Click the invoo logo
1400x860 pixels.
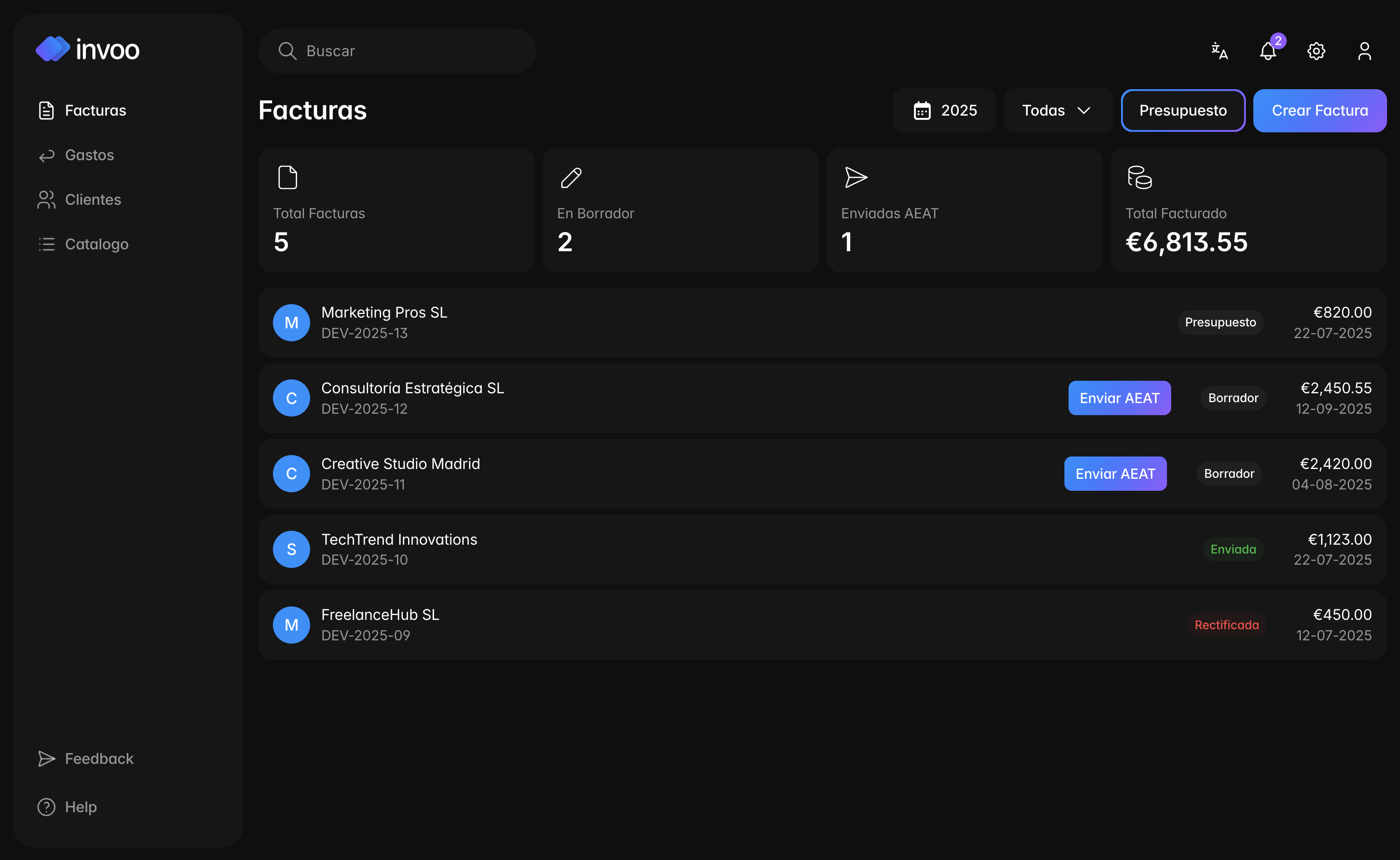88,50
